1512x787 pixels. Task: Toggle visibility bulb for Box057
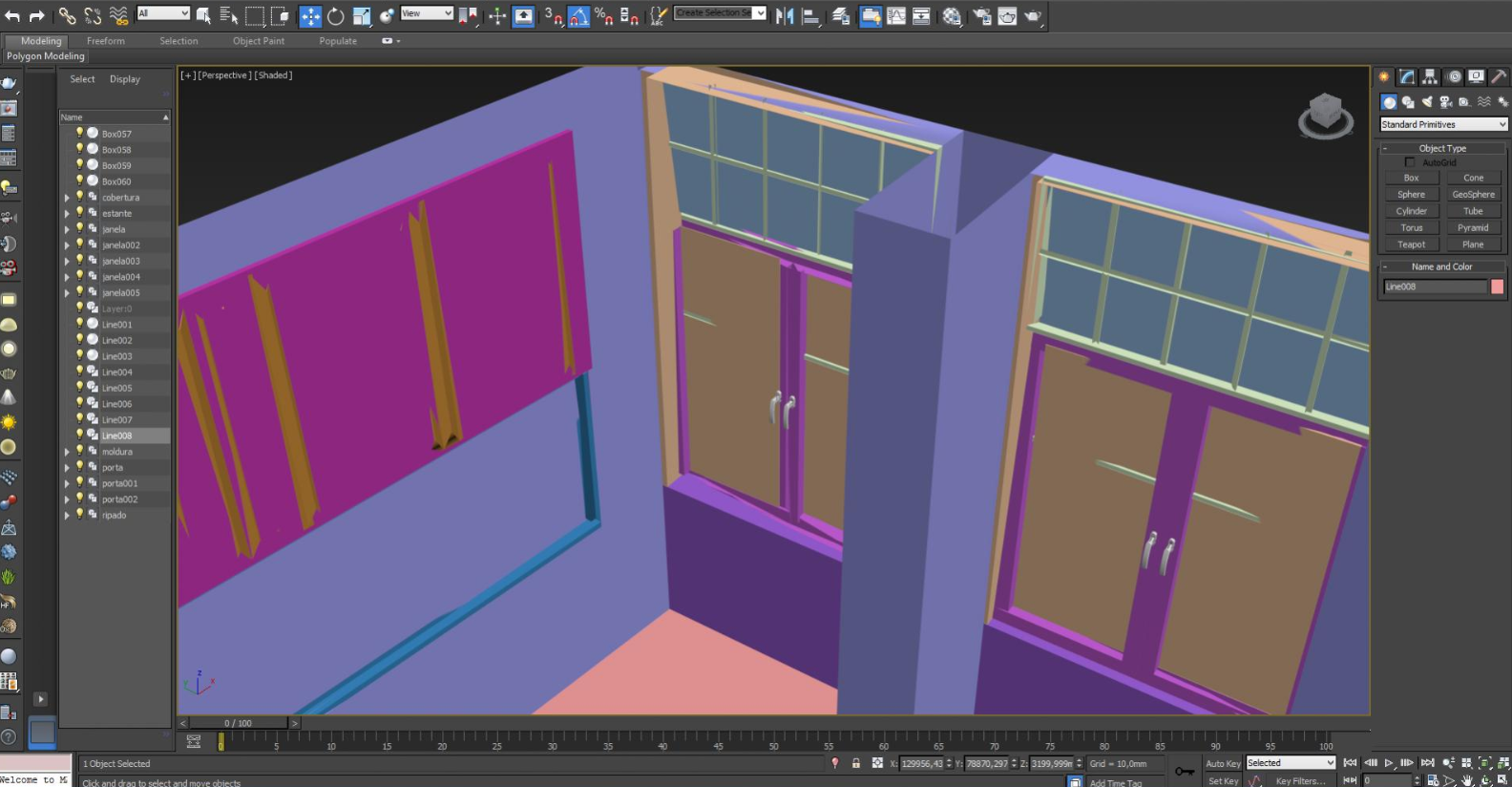pyautogui.click(x=80, y=133)
